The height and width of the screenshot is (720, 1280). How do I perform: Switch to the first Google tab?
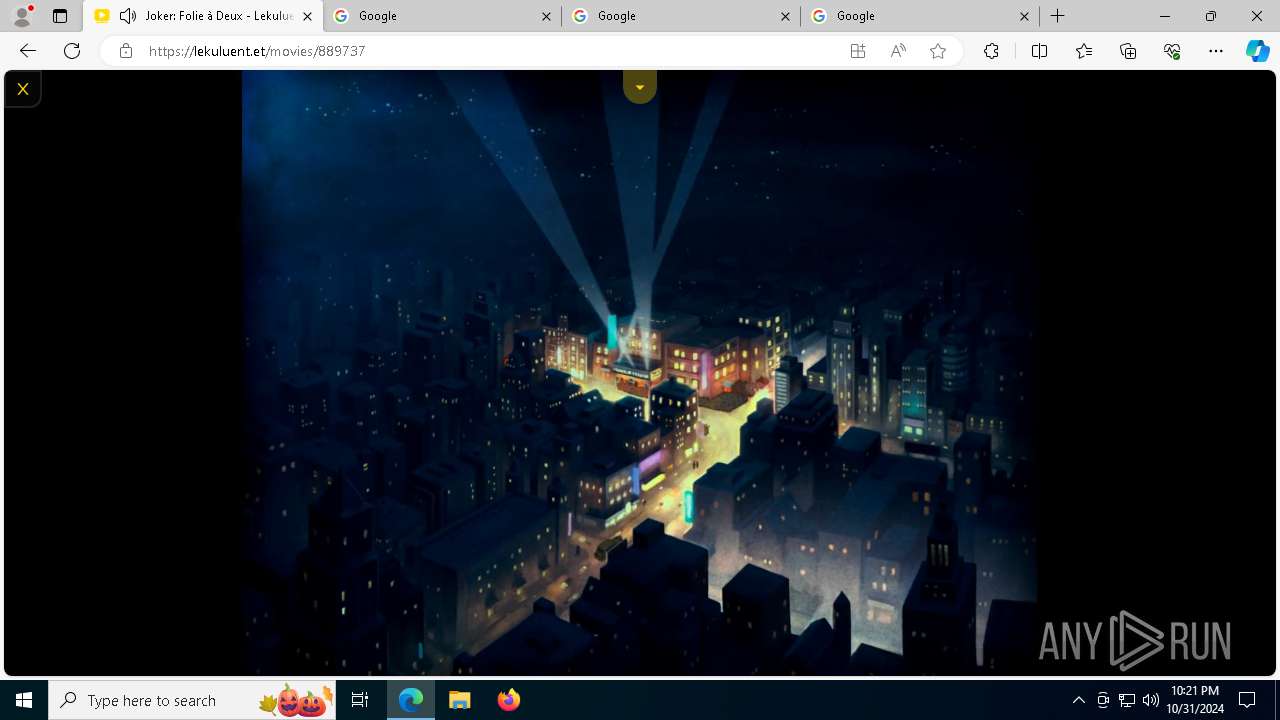click(442, 16)
